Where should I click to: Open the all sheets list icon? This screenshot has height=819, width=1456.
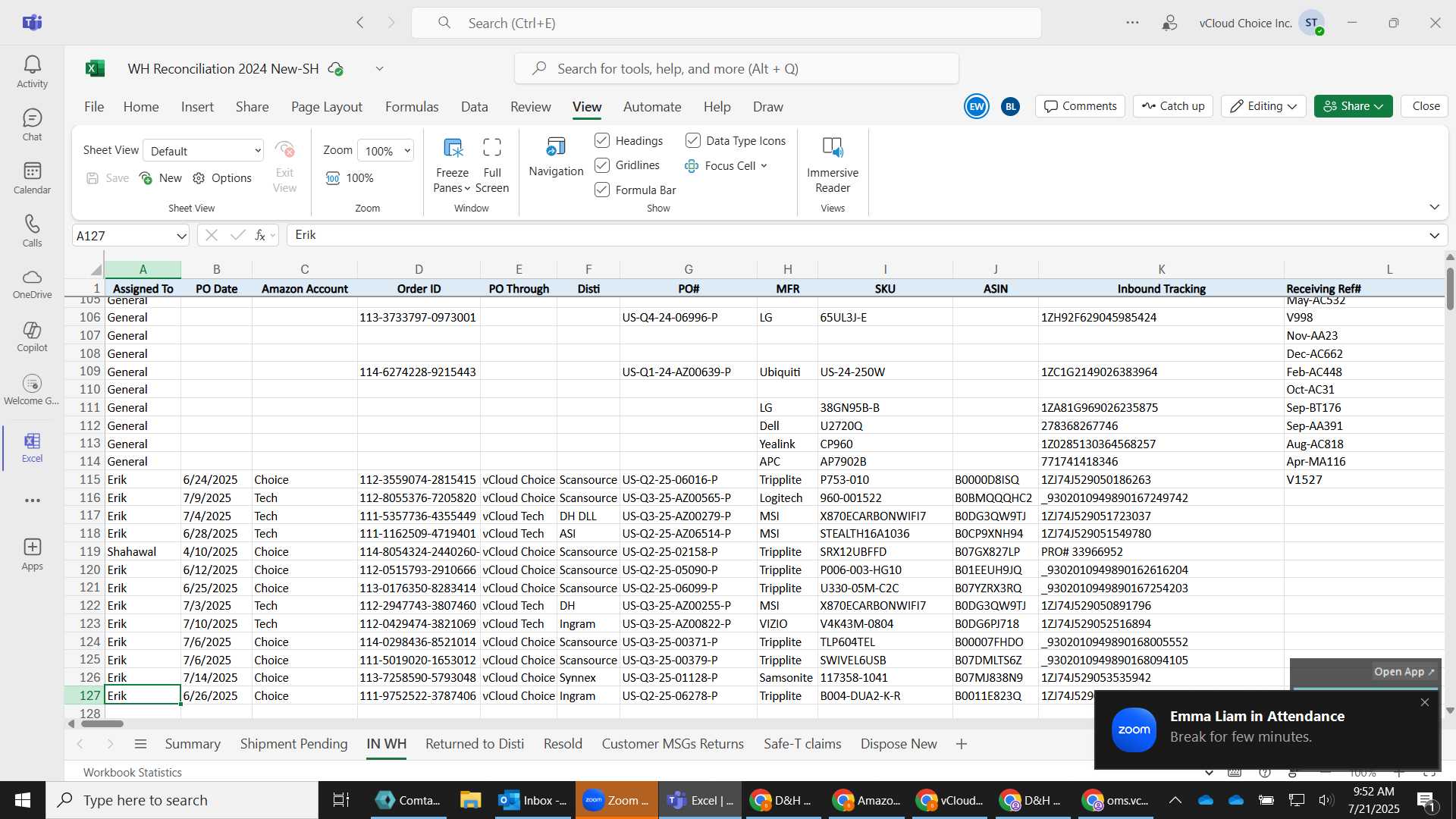(140, 744)
